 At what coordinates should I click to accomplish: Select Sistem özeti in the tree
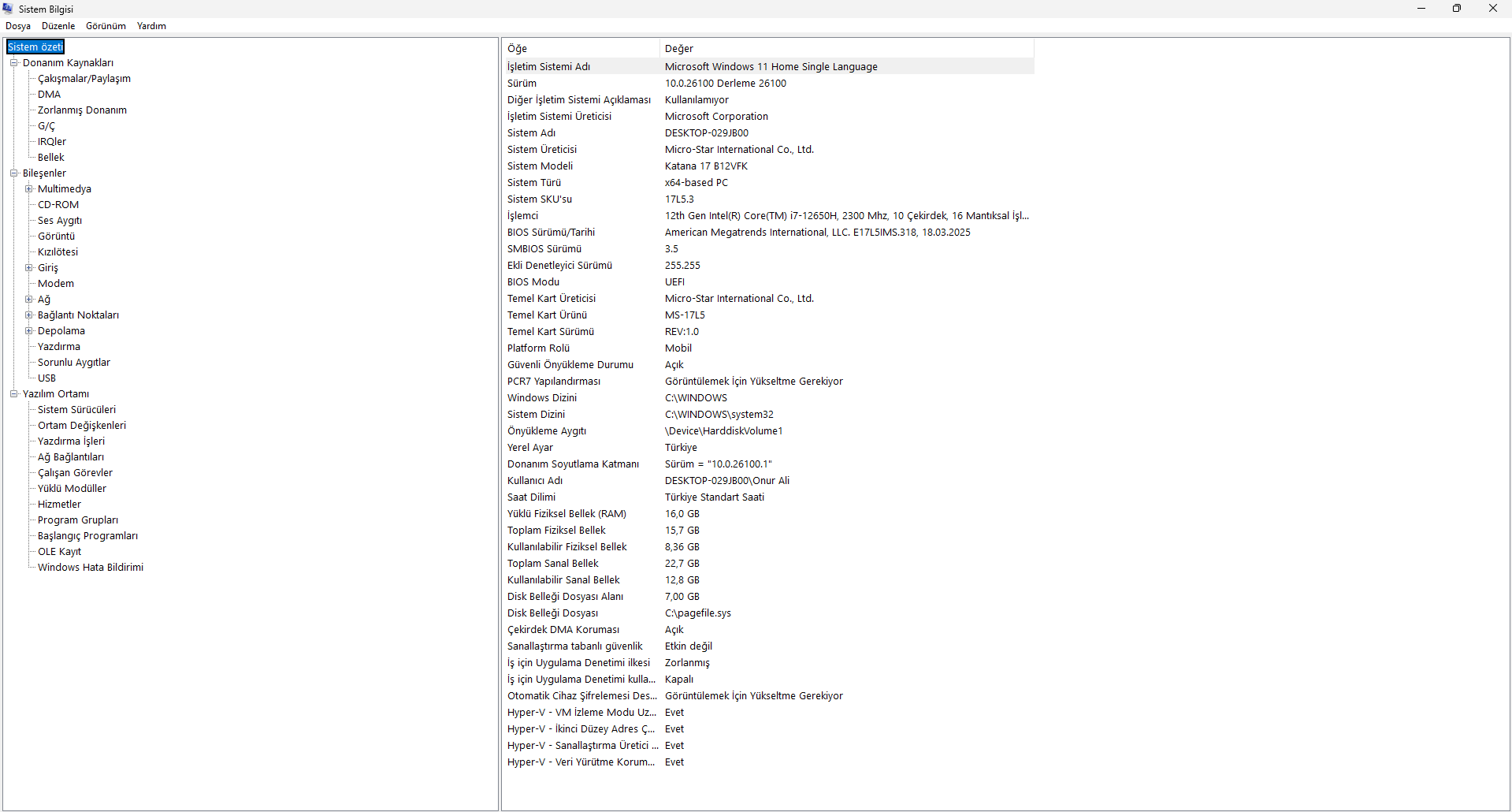click(x=35, y=47)
